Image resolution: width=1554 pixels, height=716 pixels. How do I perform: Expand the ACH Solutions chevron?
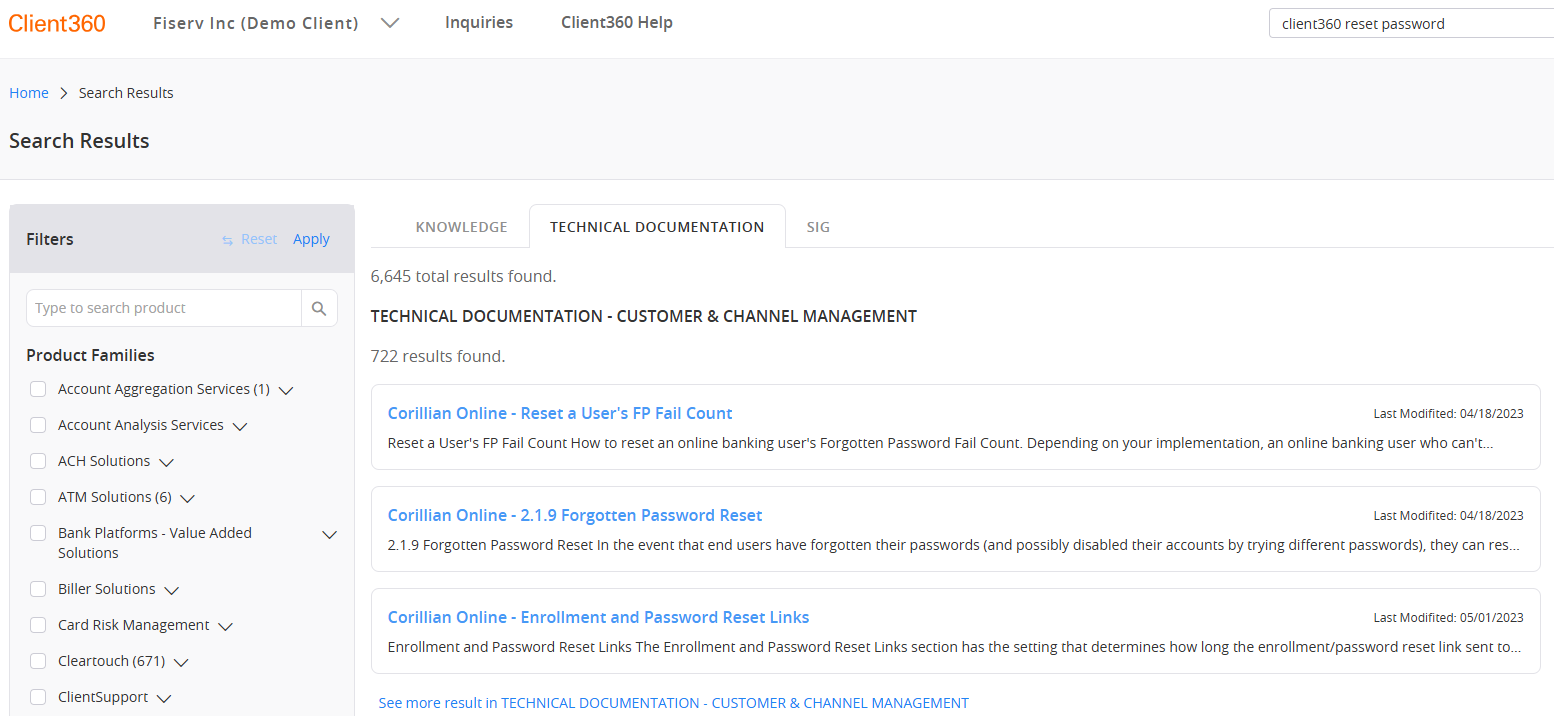(167, 462)
